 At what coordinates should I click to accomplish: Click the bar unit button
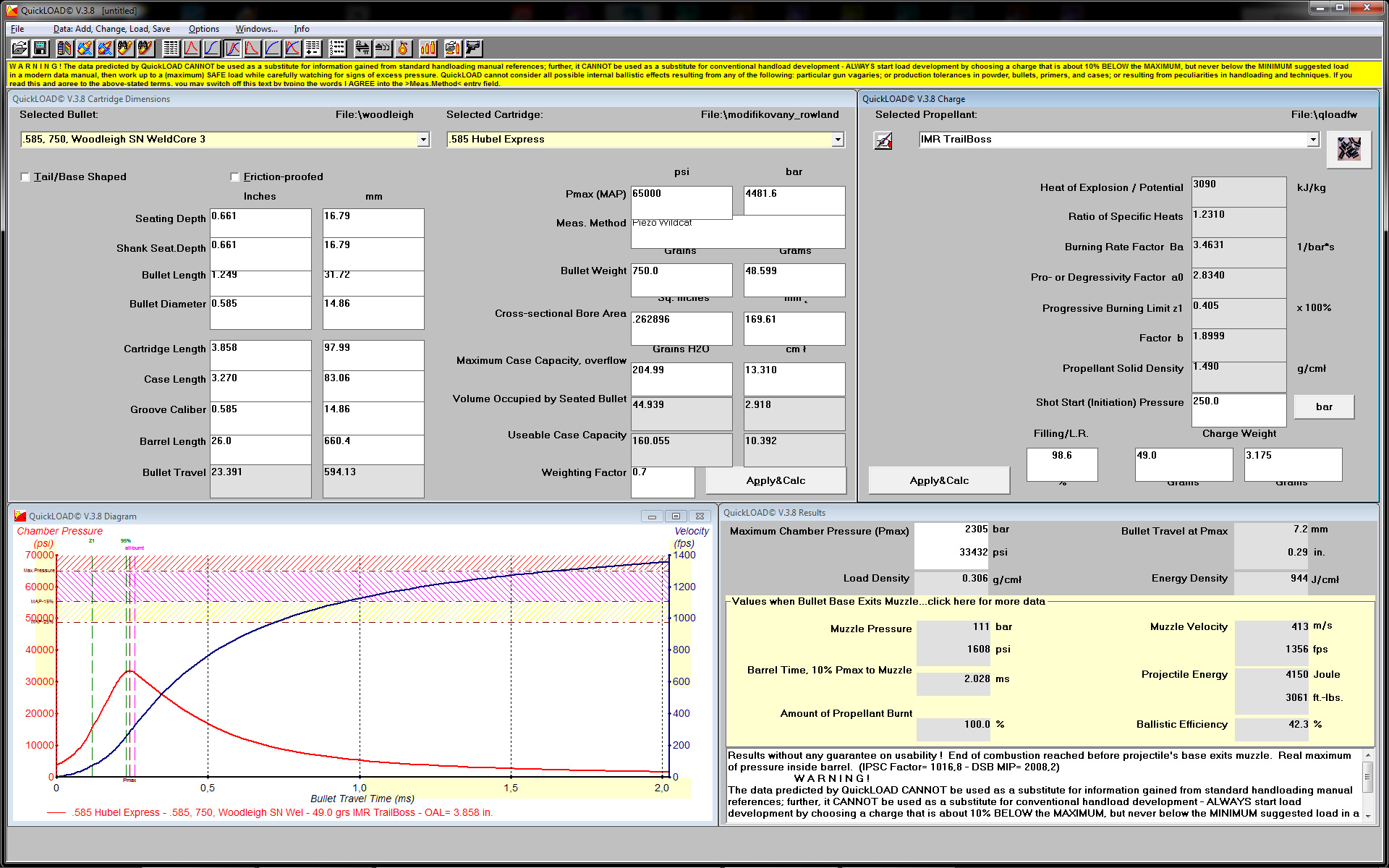1323,407
